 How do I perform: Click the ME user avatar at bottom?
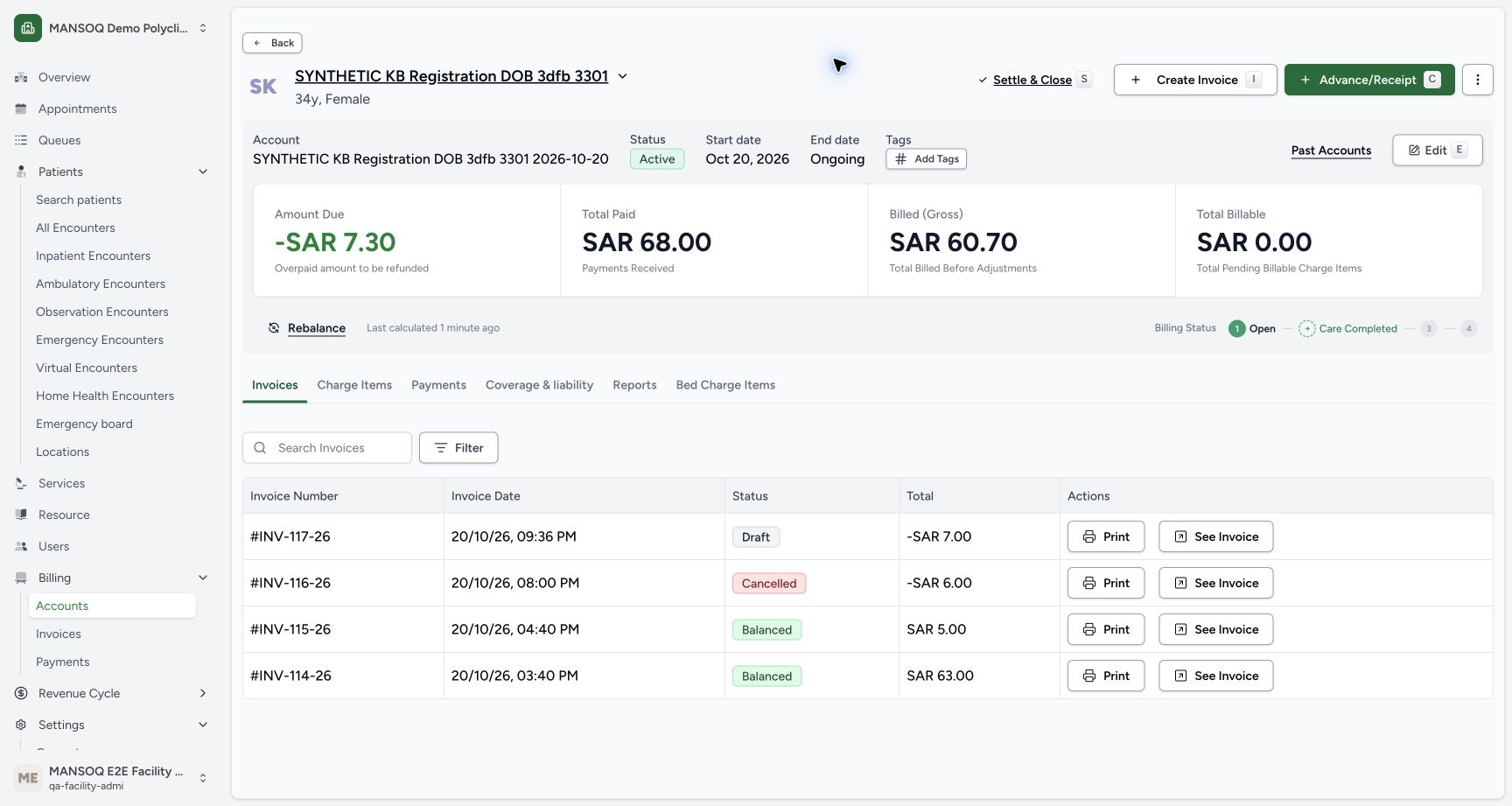28,778
